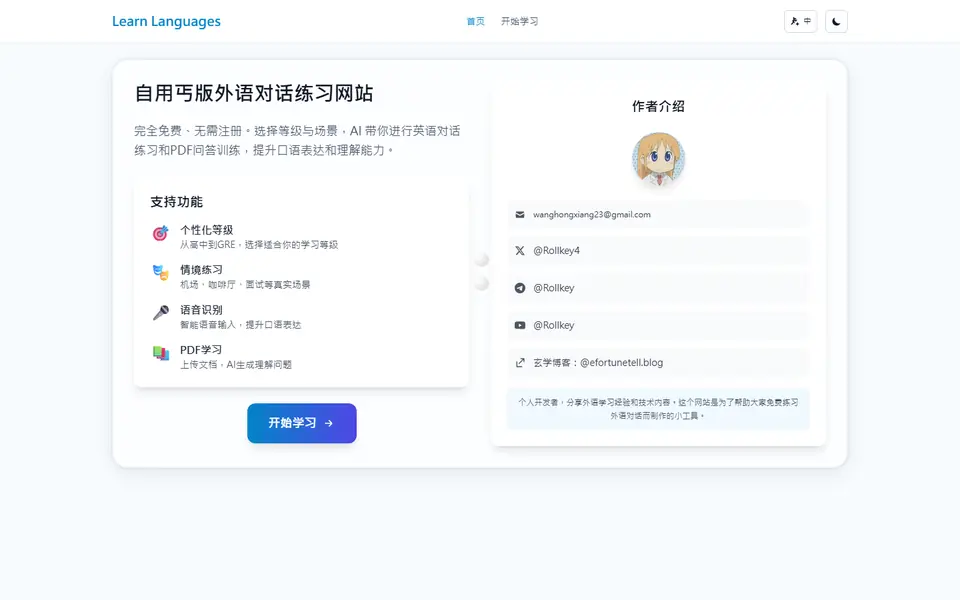Image resolution: width=960 pixels, height=600 pixels.
Task: Click the email envelope icon
Action: coord(520,215)
